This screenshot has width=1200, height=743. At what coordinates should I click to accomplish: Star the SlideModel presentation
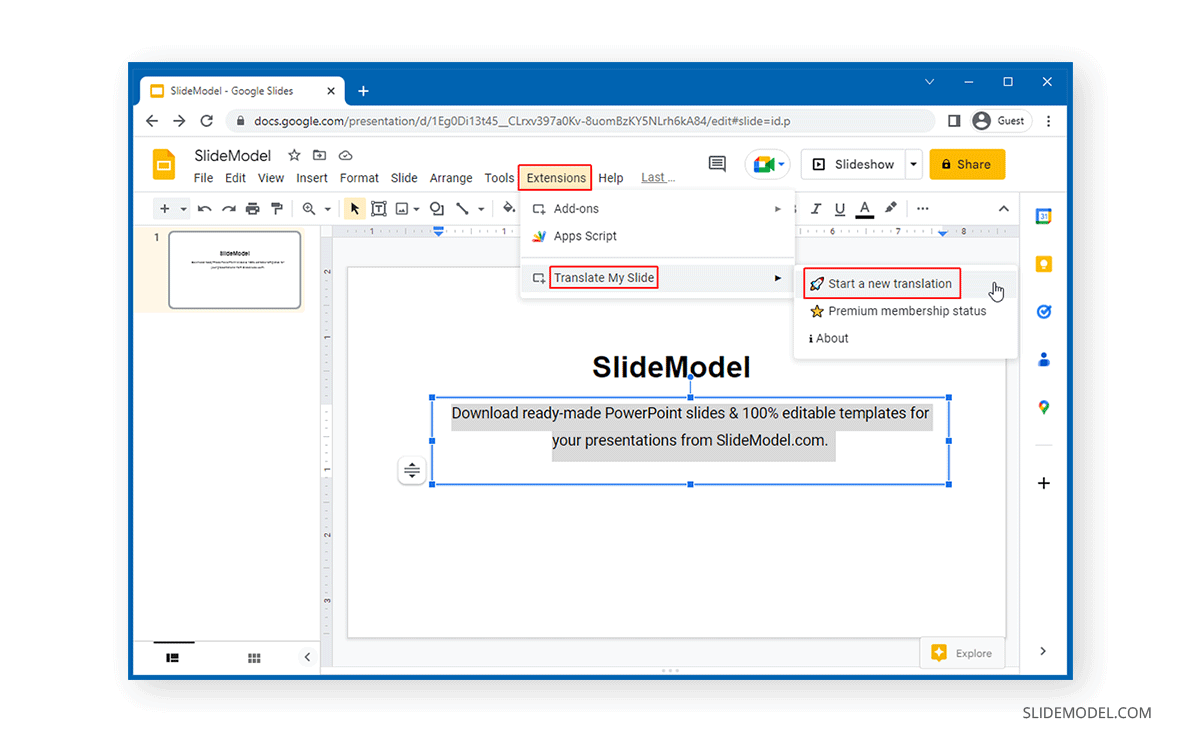click(x=294, y=155)
